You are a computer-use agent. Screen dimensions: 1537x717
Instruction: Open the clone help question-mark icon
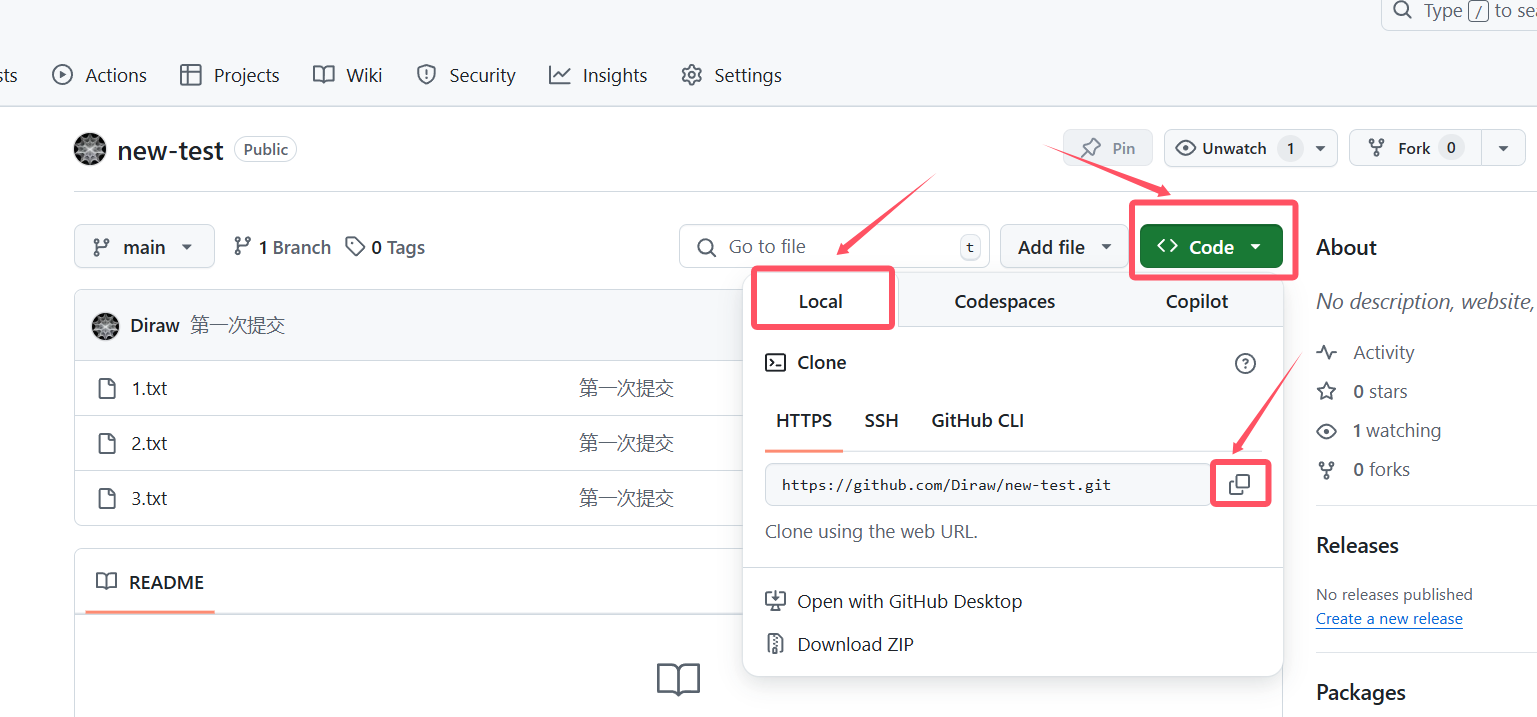click(x=1245, y=363)
